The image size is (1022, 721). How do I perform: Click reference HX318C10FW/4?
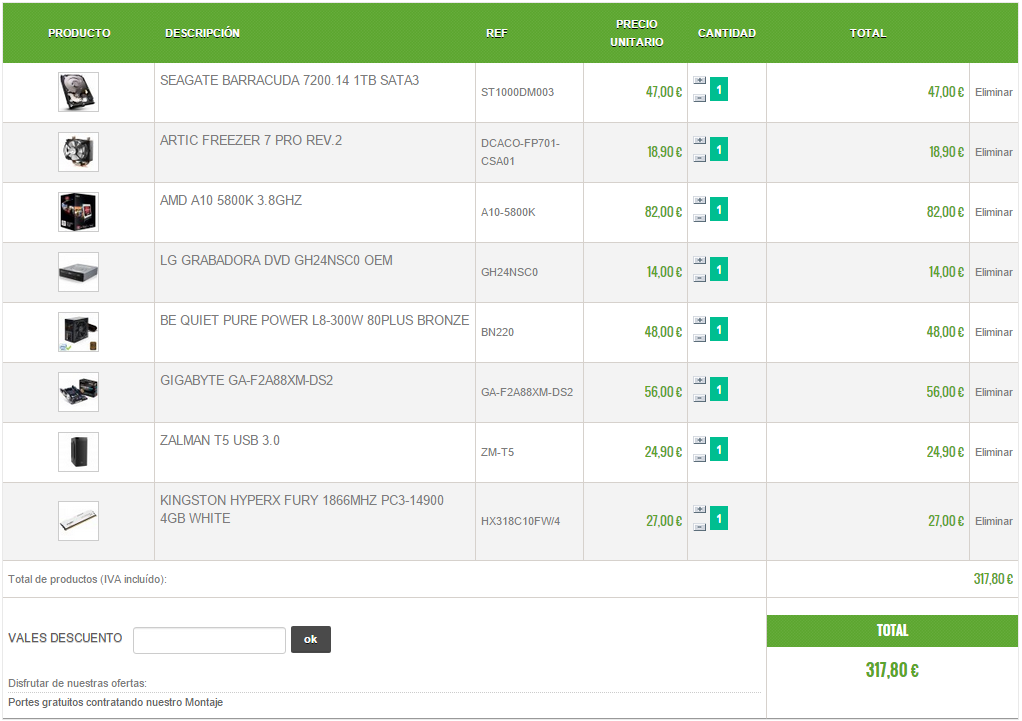[520, 522]
